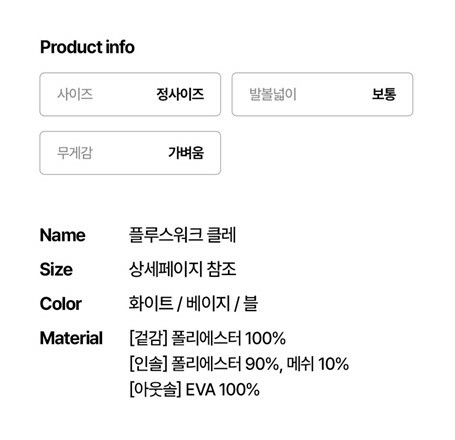
Task: Click the 겉감 폴리에스터 100% line
Action: click(x=207, y=338)
